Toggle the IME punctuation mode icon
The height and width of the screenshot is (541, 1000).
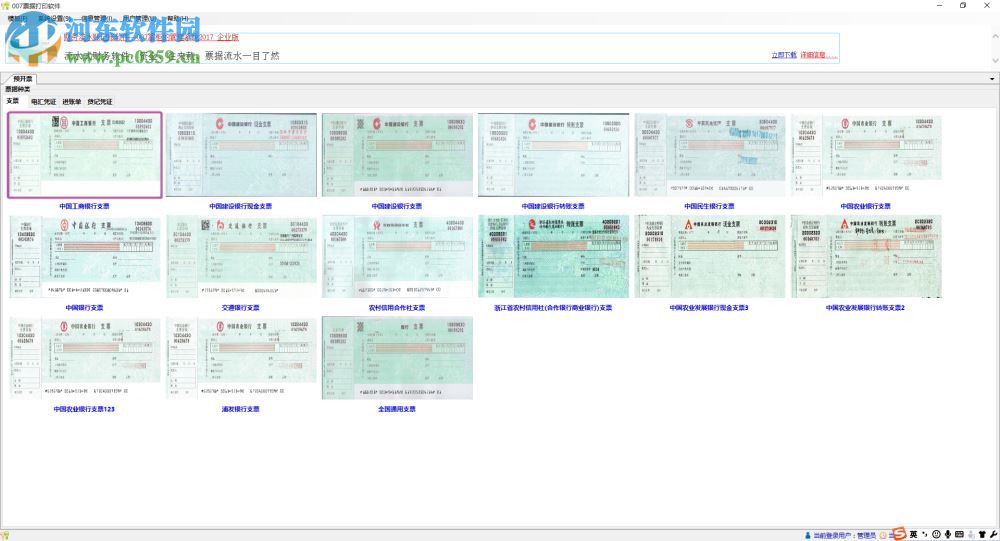pyautogui.click(x=925, y=534)
